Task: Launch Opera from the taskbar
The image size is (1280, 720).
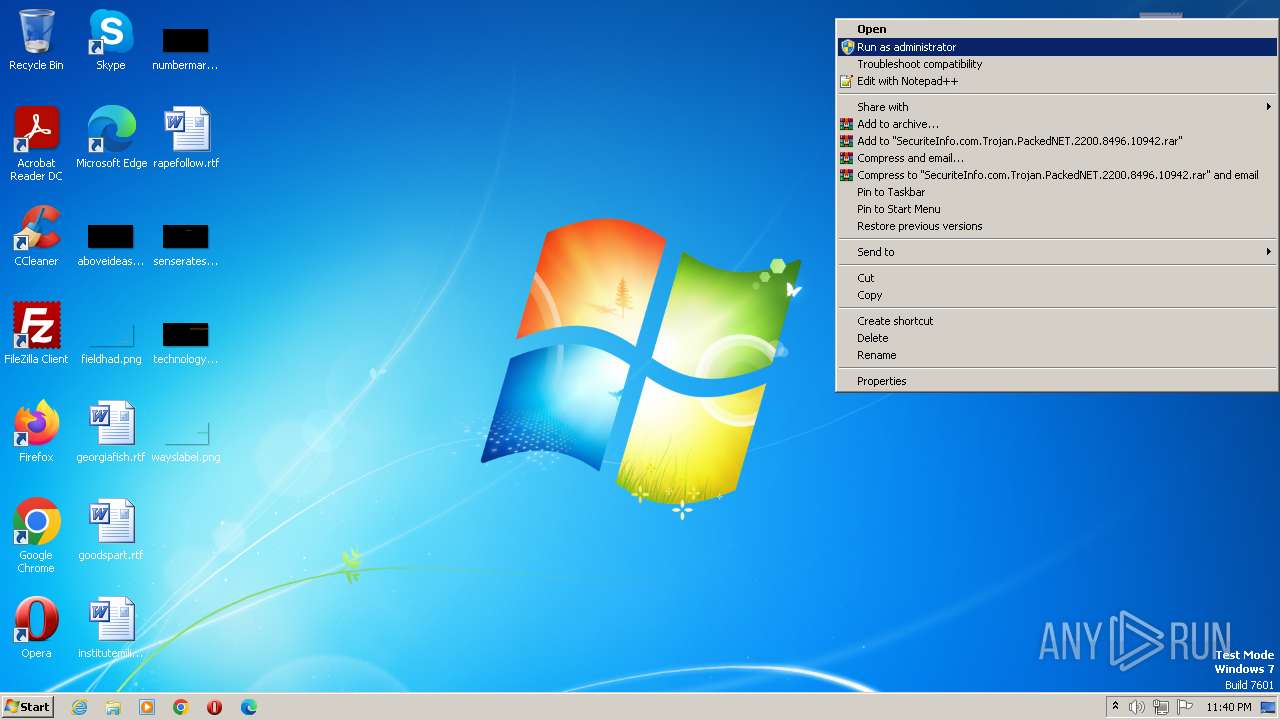Action: coord(215,707)
